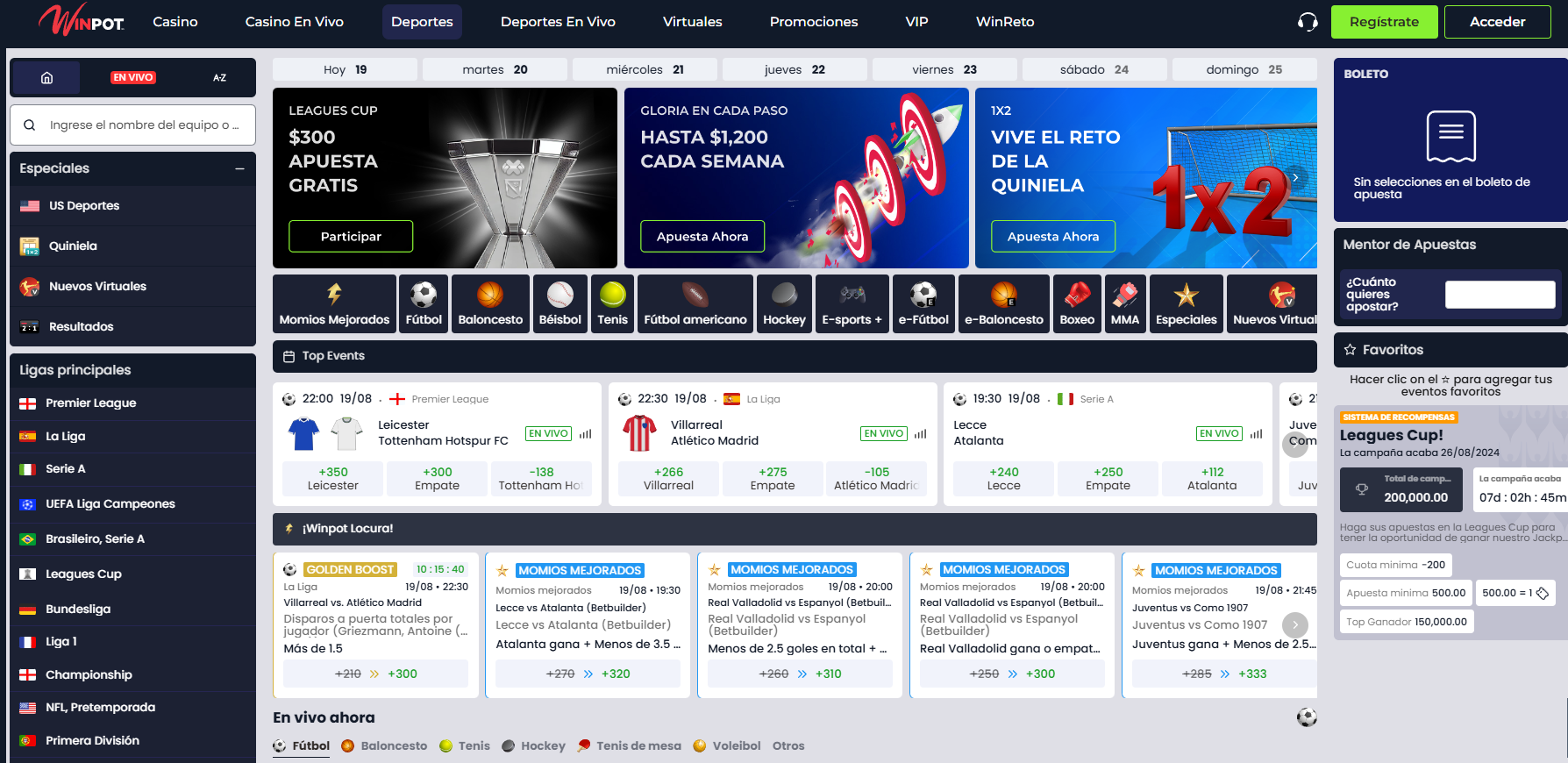
Task: Open the headset support icon
Action: click(x=1308, y=22)
